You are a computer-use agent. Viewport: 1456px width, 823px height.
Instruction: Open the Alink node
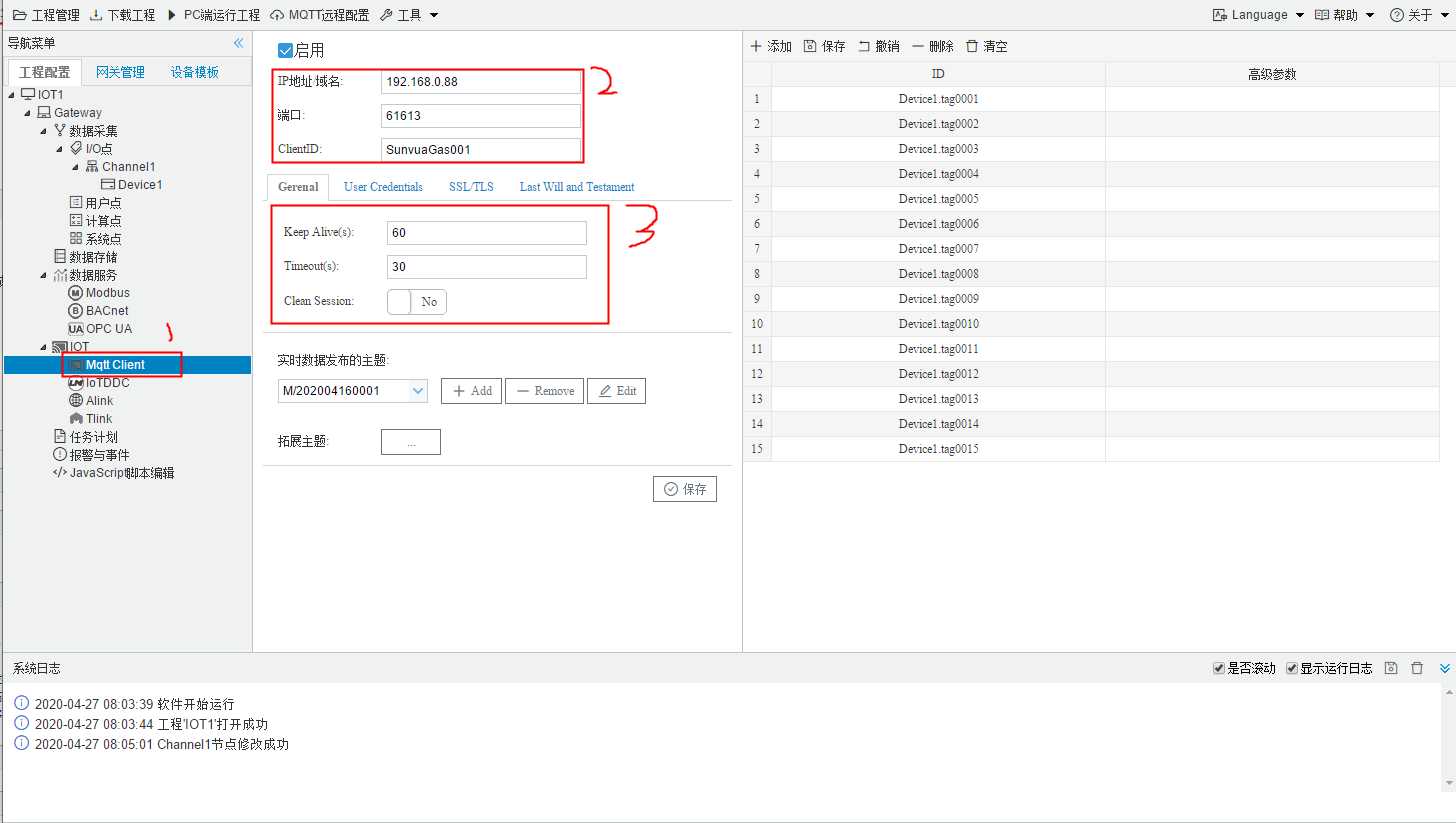[x=91, y=401]
